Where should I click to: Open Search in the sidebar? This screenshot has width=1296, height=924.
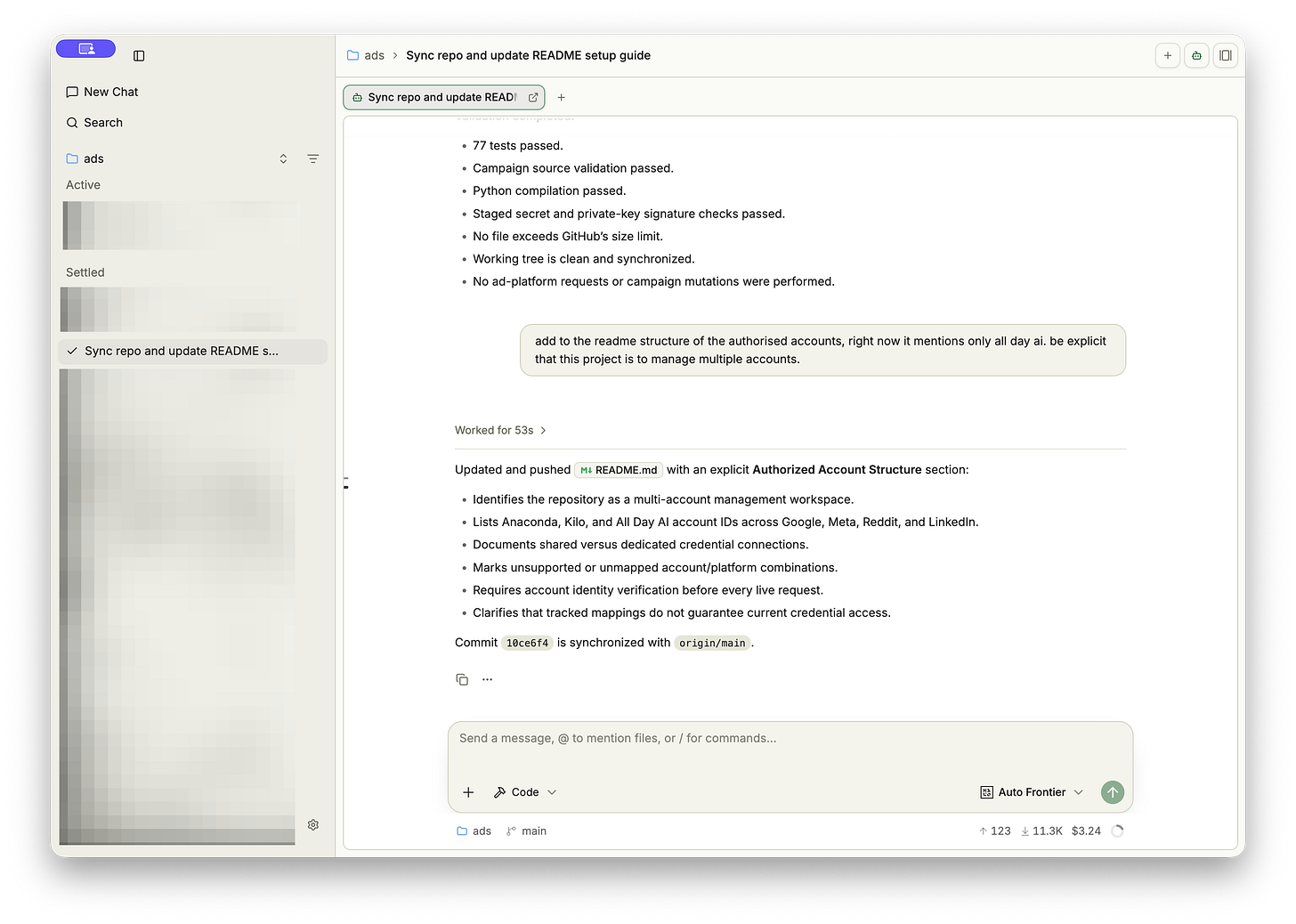[x=94, y=123]
